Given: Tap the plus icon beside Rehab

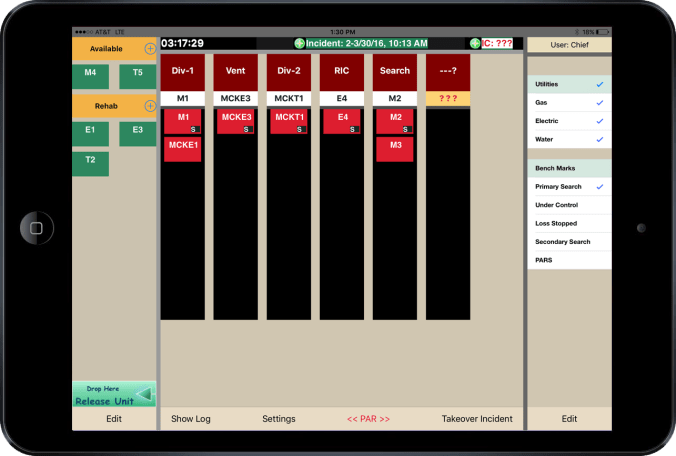Looking at the screenshot, I should click(x=150, y=105).
